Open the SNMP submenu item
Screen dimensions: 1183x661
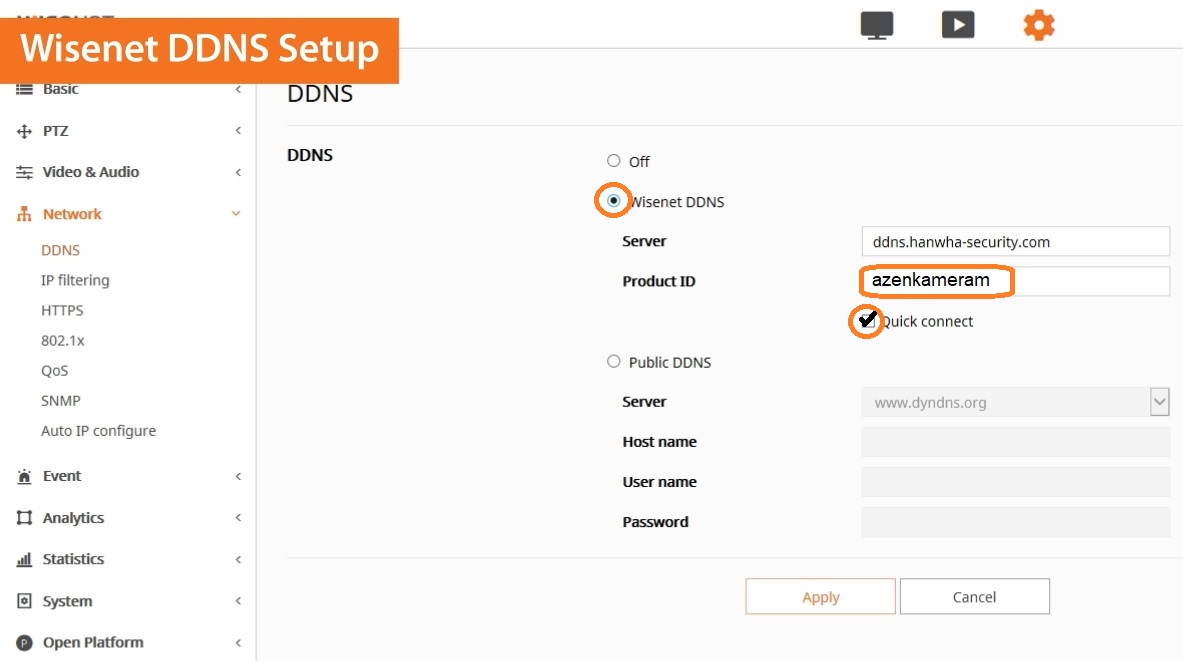point(60,401)
